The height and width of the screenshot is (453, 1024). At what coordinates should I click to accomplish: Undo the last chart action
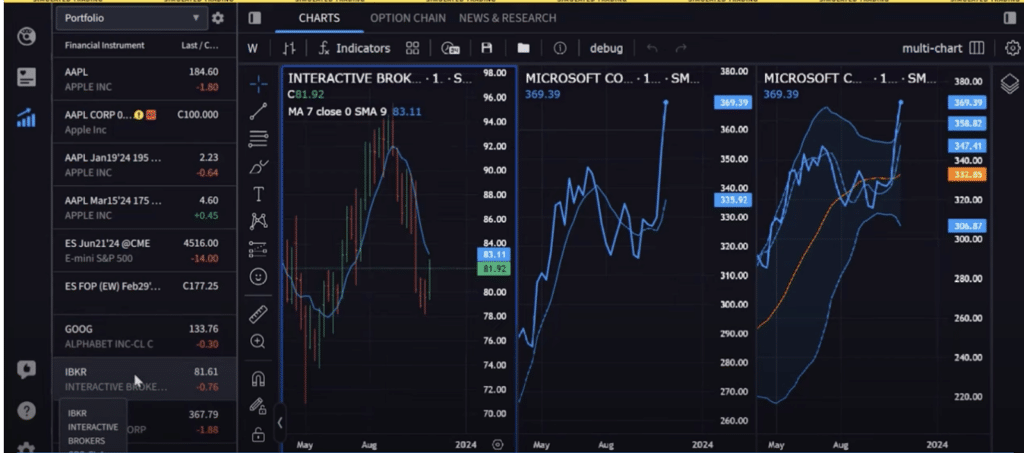point(652,48)
